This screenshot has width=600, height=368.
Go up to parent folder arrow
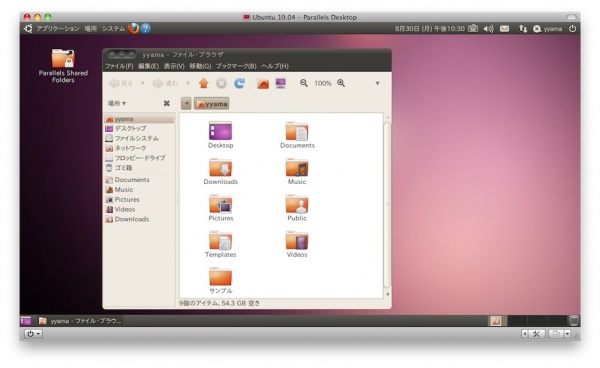click(x=204, y=83)
